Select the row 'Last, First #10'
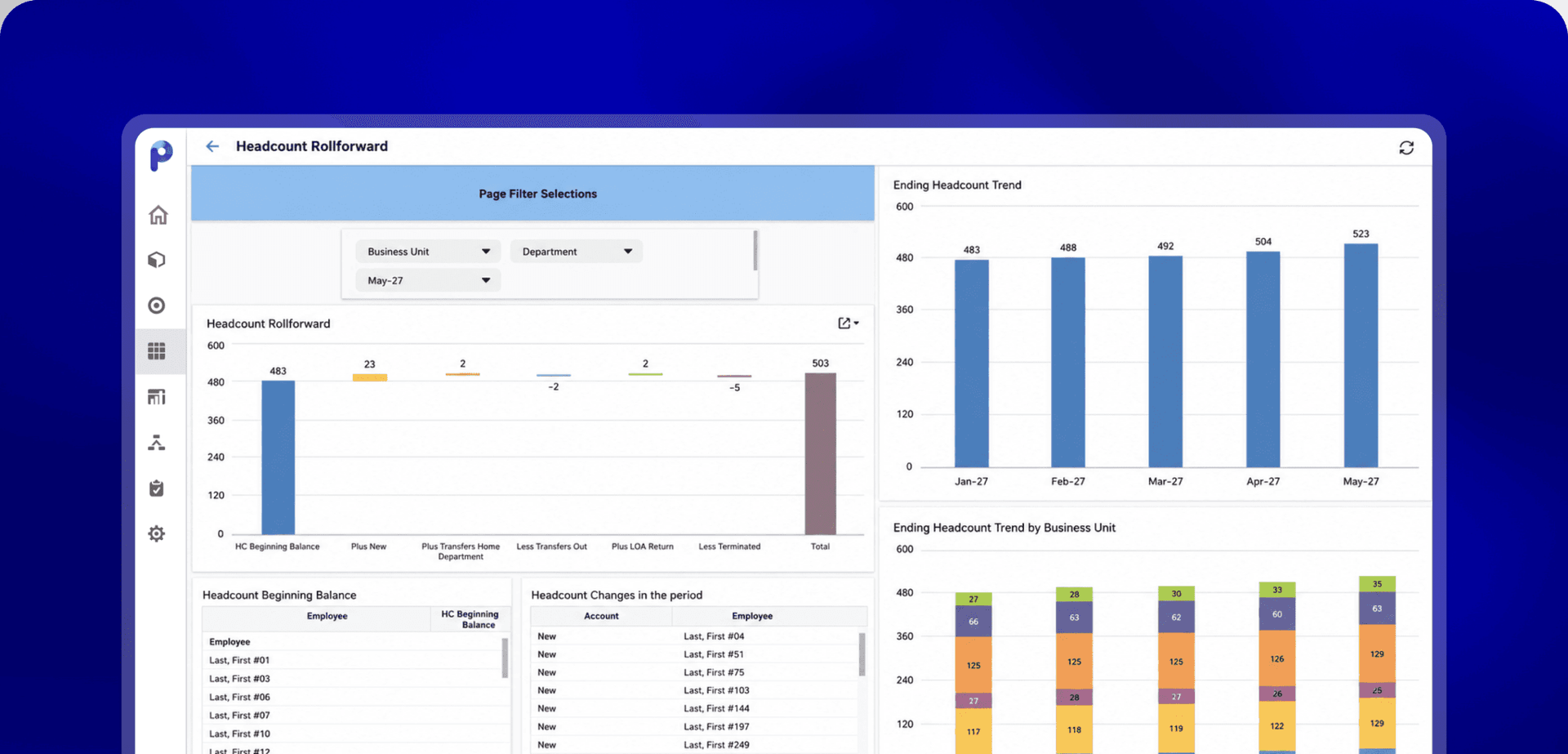 coord(352,734)
